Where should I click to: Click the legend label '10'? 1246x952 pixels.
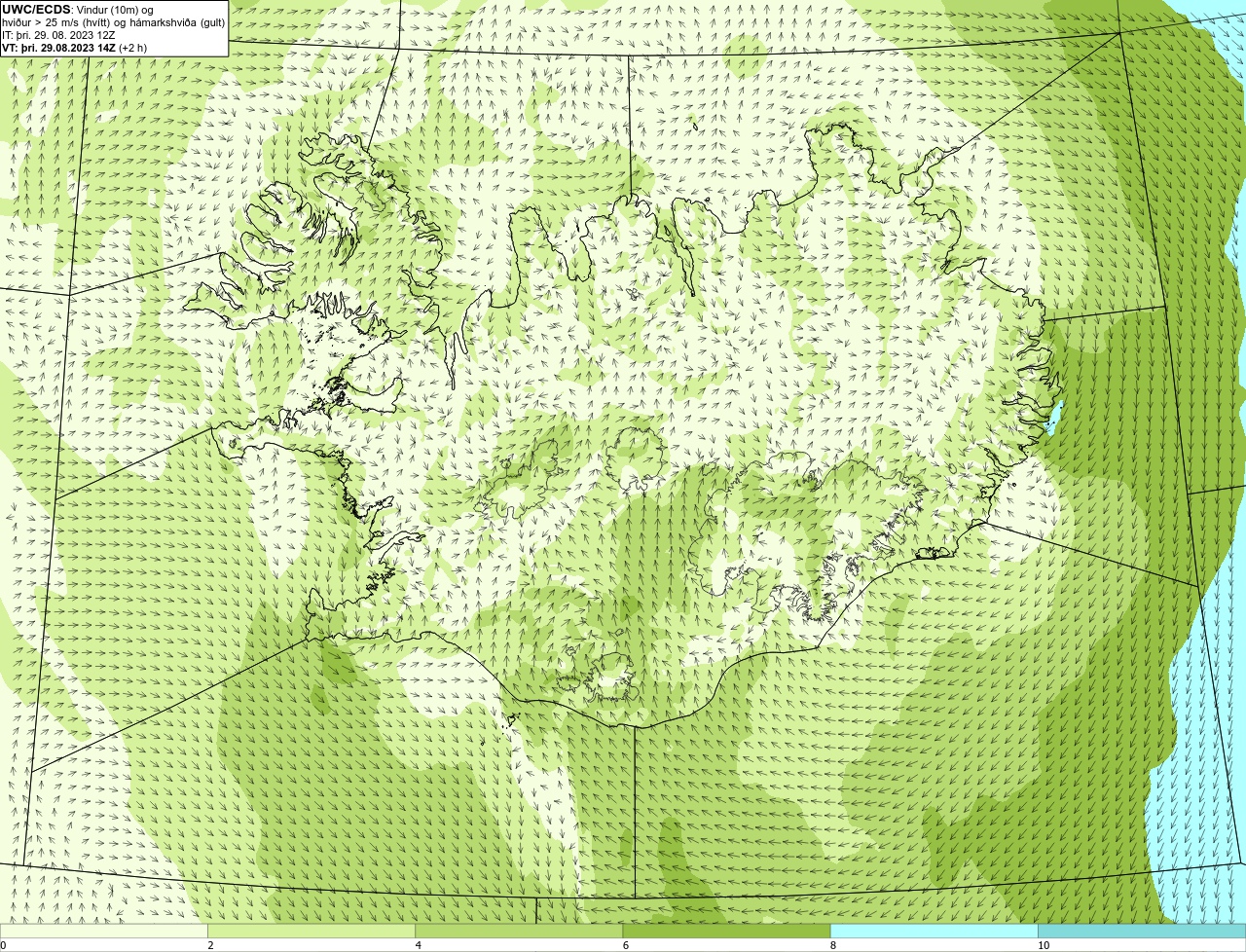tap(1044, 945)
